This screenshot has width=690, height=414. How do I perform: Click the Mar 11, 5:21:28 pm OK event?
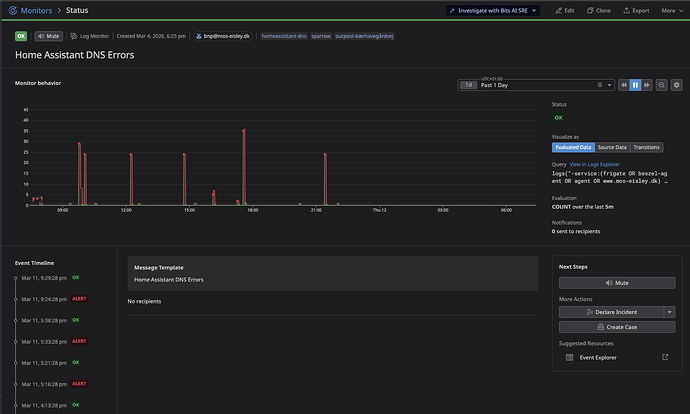[50, 363]
